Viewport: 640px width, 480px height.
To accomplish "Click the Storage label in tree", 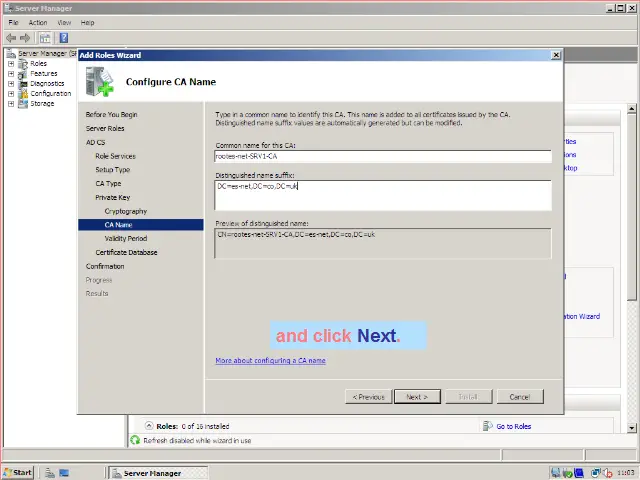I will [x=42, y=104].
